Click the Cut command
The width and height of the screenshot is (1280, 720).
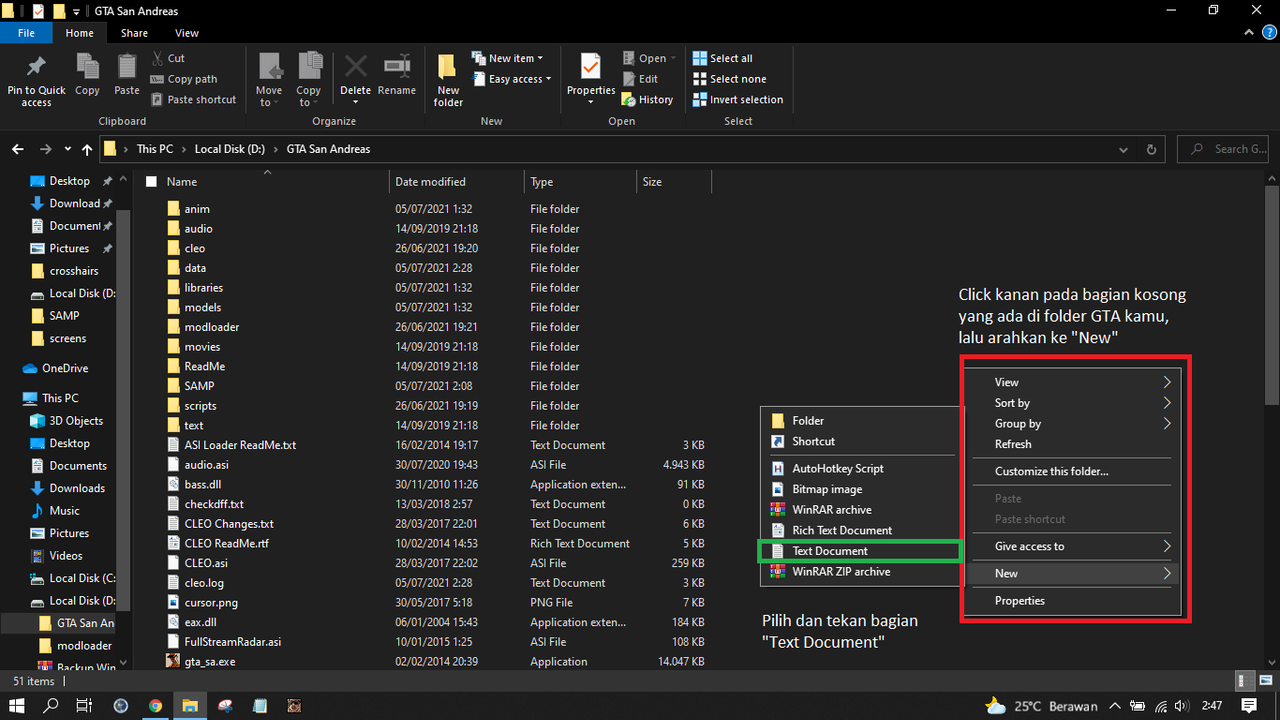point(168,58)
